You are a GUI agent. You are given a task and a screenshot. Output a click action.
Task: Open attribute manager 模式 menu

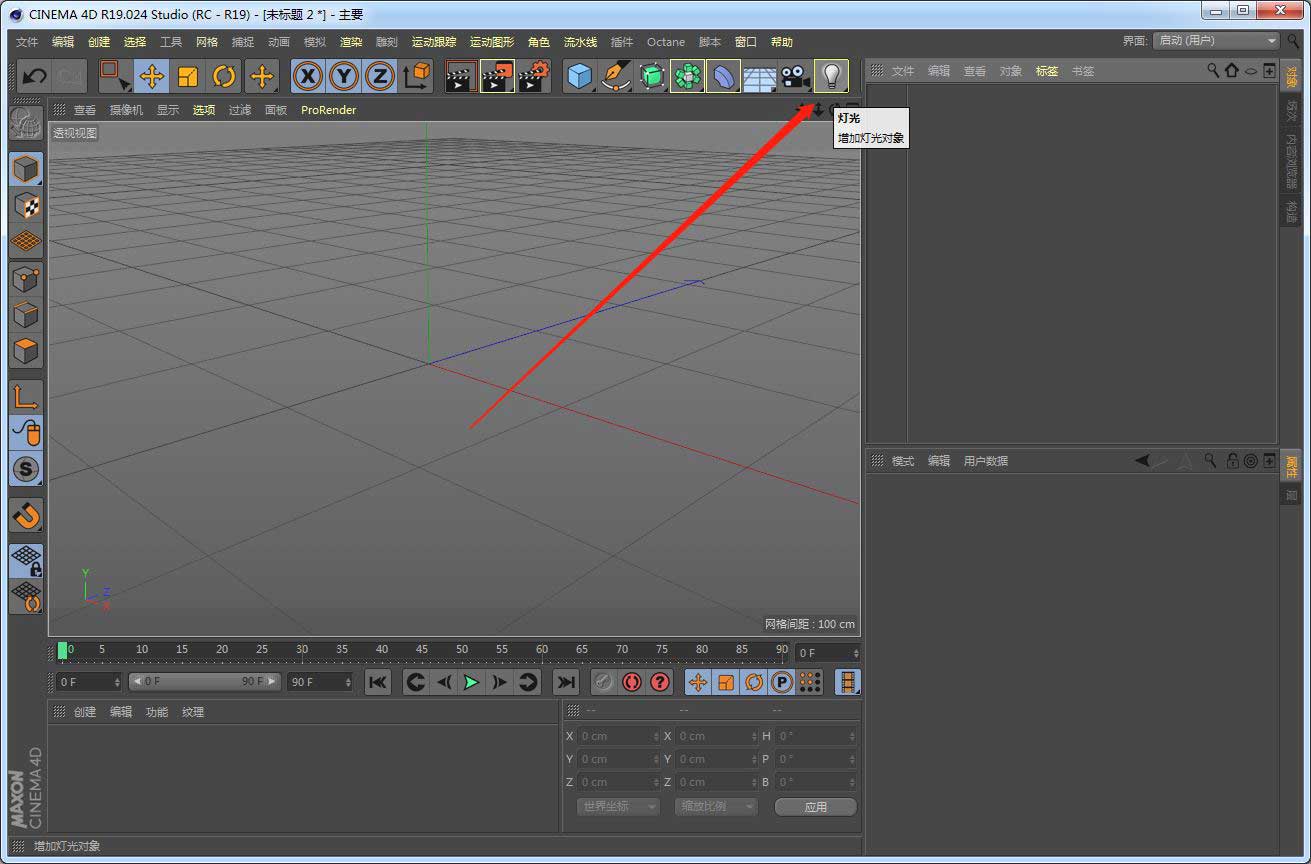(903, 461)
